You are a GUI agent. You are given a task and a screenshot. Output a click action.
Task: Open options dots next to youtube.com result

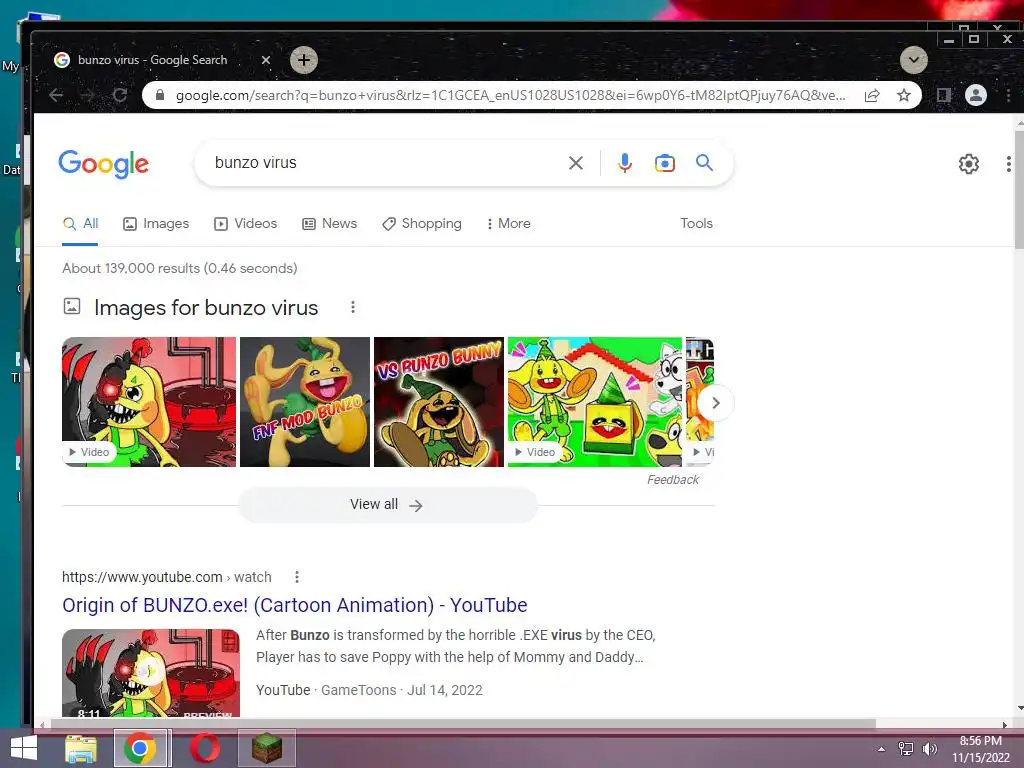point(296,577)
